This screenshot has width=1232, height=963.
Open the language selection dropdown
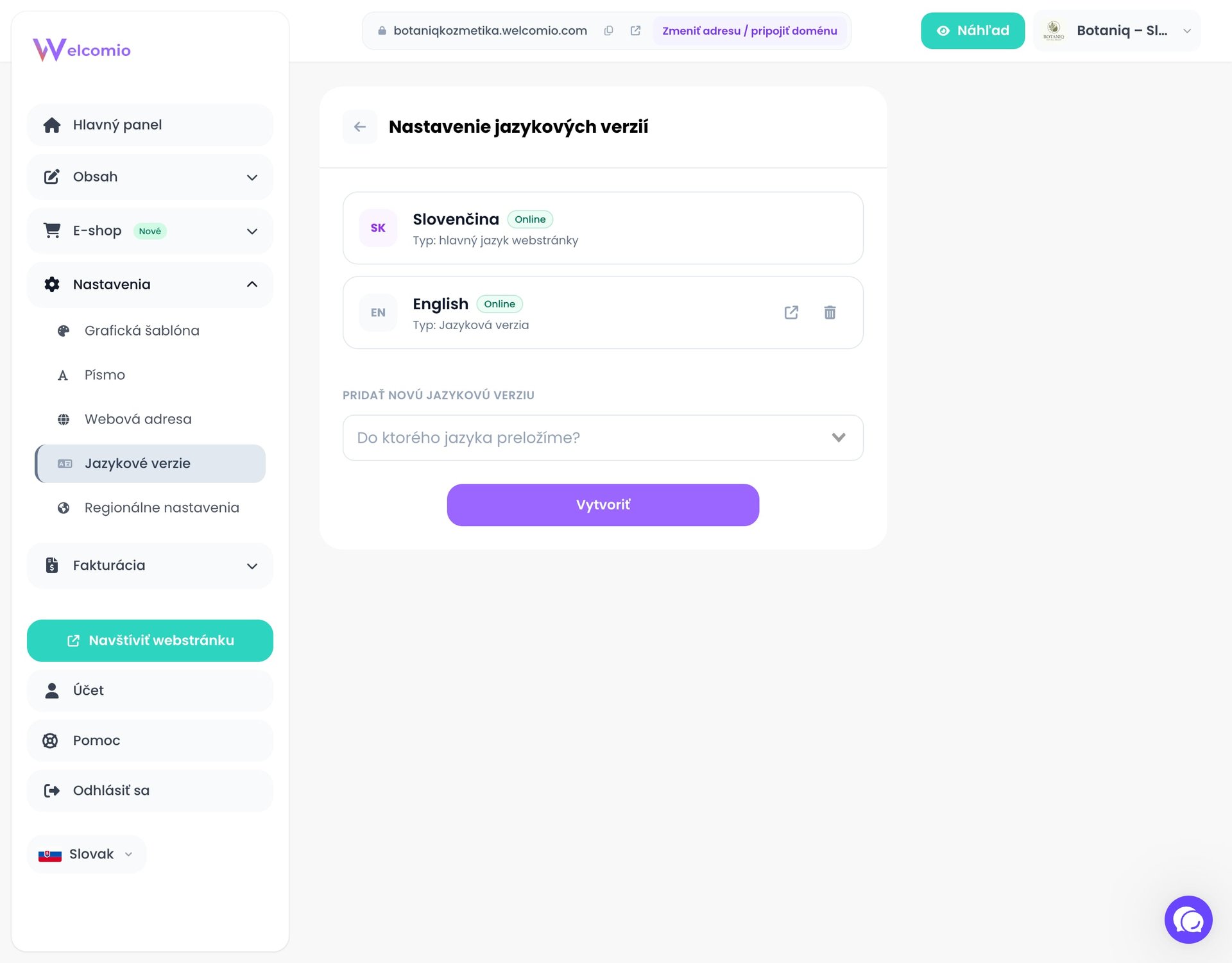click(x=603, y=438)
